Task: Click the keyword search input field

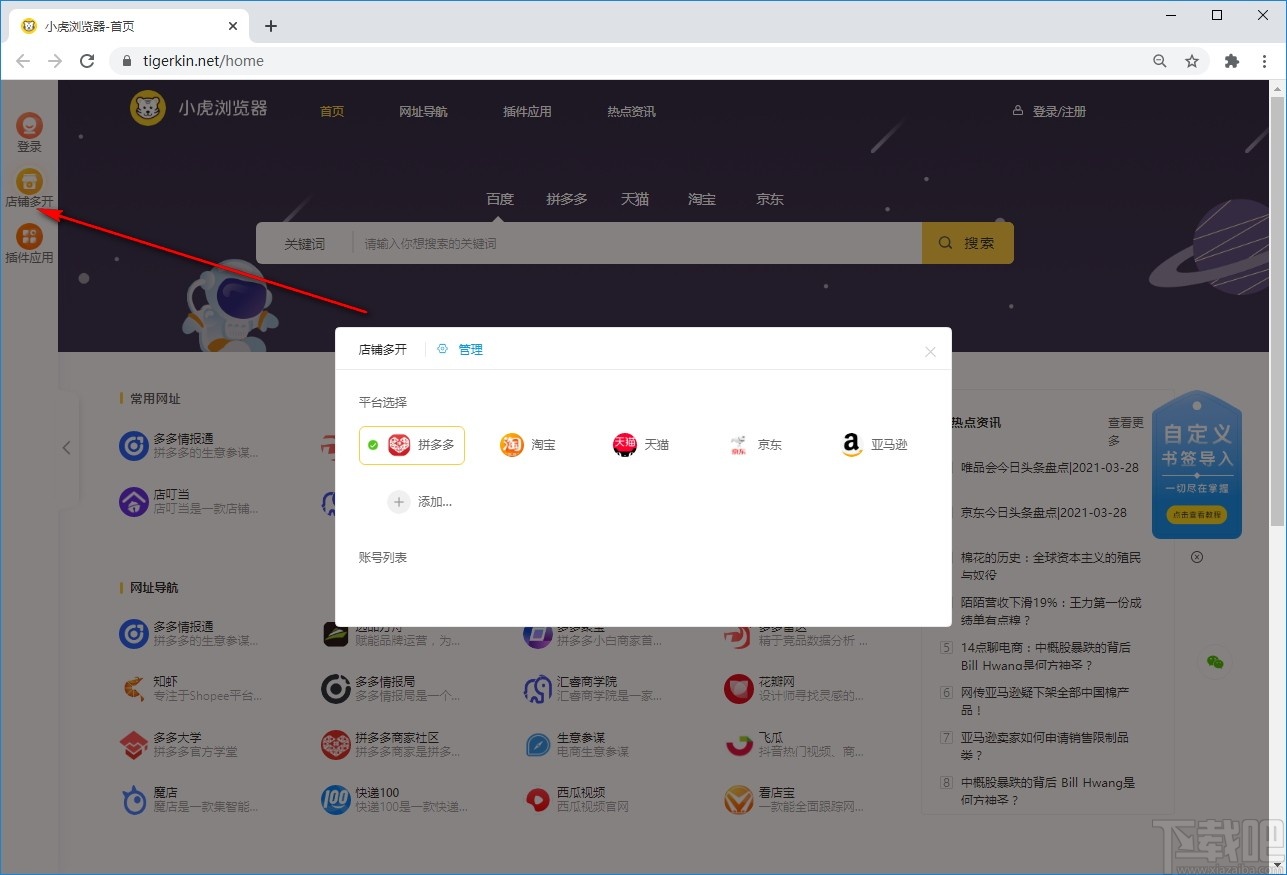Action: pos(600,242)
